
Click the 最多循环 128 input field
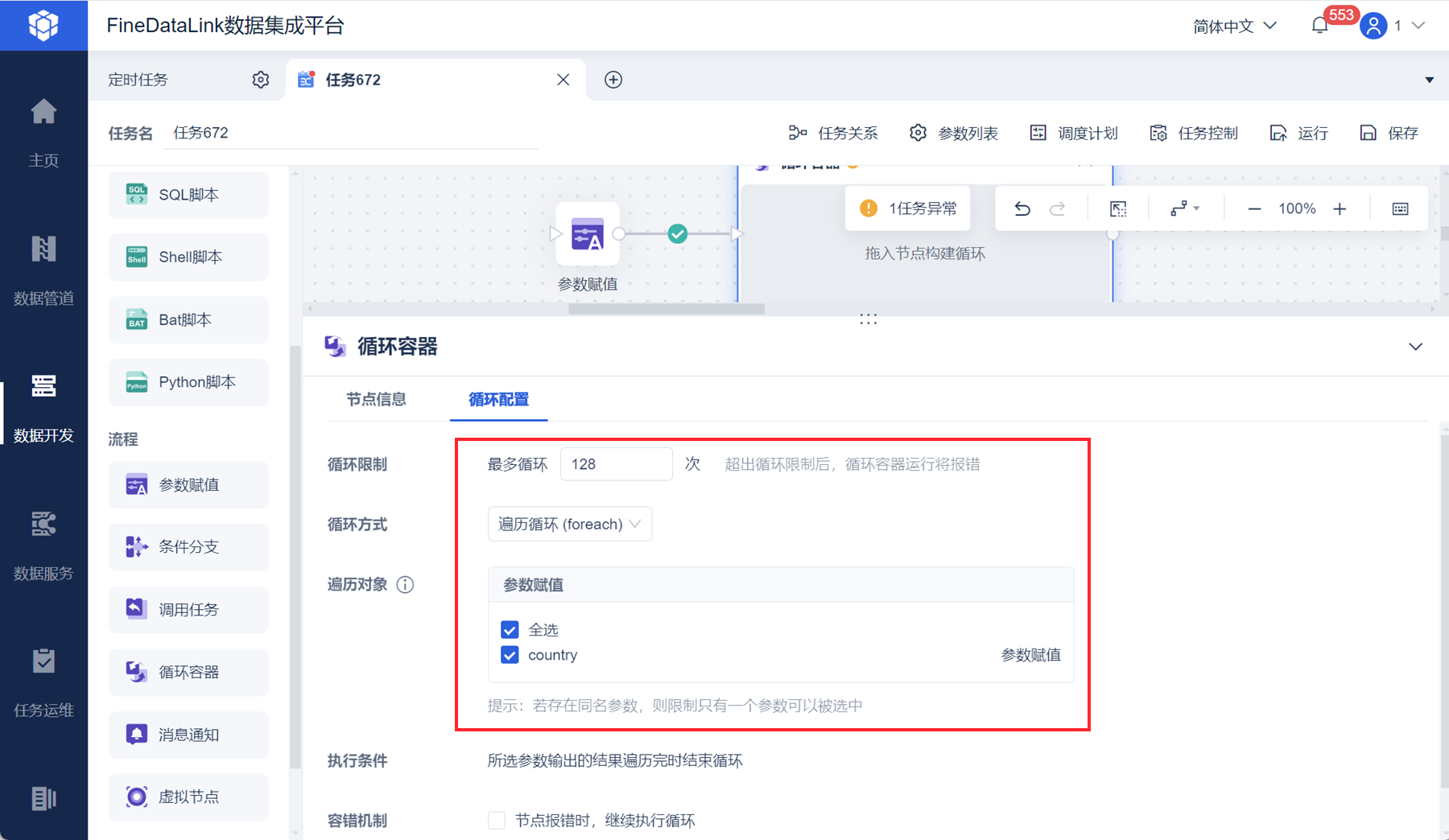617,464
